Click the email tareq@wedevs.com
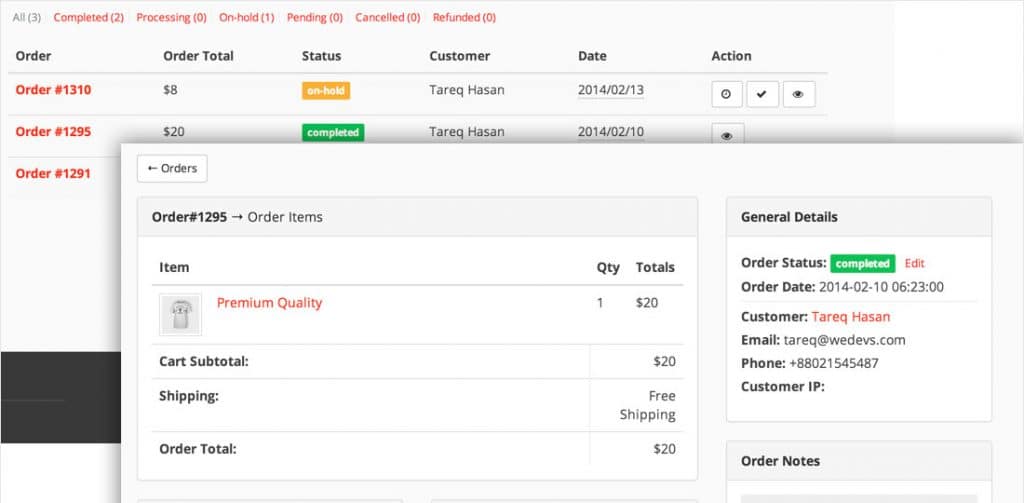This screenshot has width=1024, height=503. pyautogui.click(x=844, y=340)
